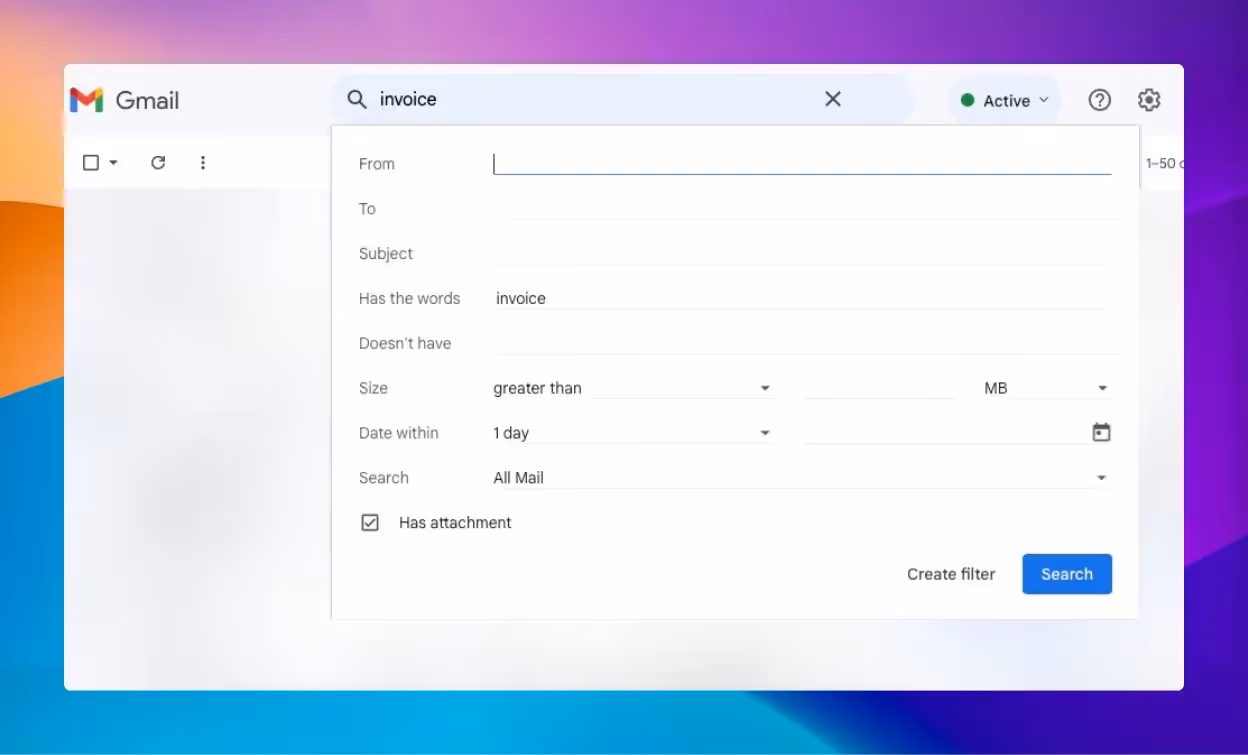Open the All Mail search scope dropdown
1248x755 pixels.
(x=802, y=478)
